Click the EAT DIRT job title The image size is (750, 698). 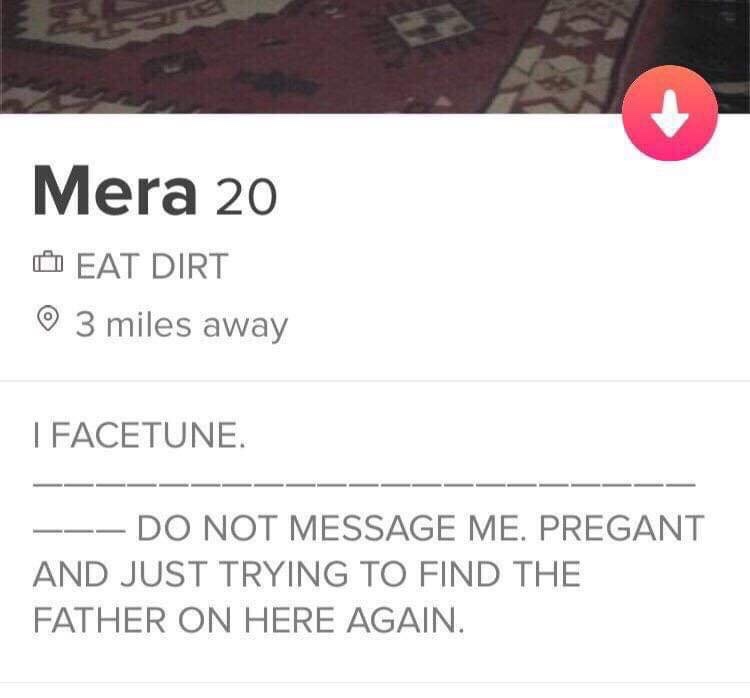click(x=152, y=266)
